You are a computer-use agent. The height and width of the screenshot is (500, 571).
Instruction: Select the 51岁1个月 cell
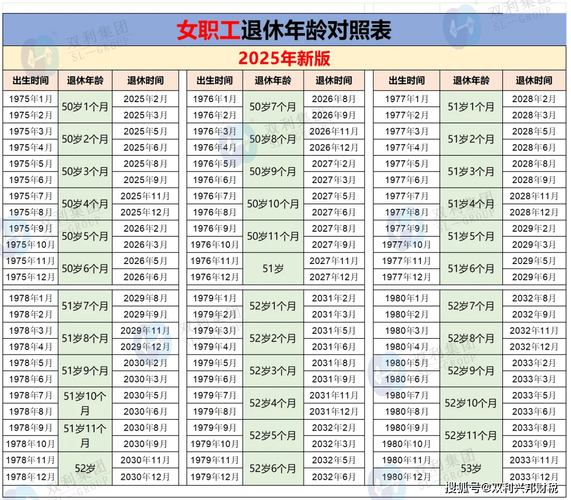471,107
